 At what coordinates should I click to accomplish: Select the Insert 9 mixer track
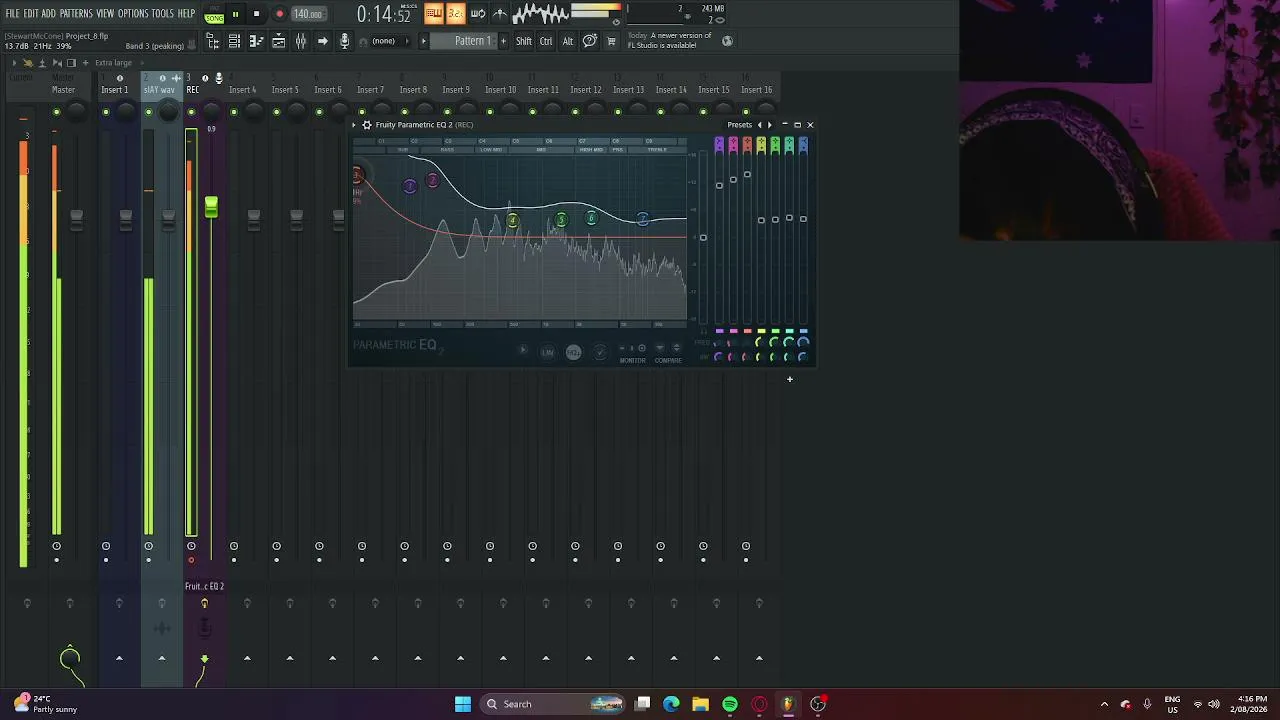(x=456, y=90)
